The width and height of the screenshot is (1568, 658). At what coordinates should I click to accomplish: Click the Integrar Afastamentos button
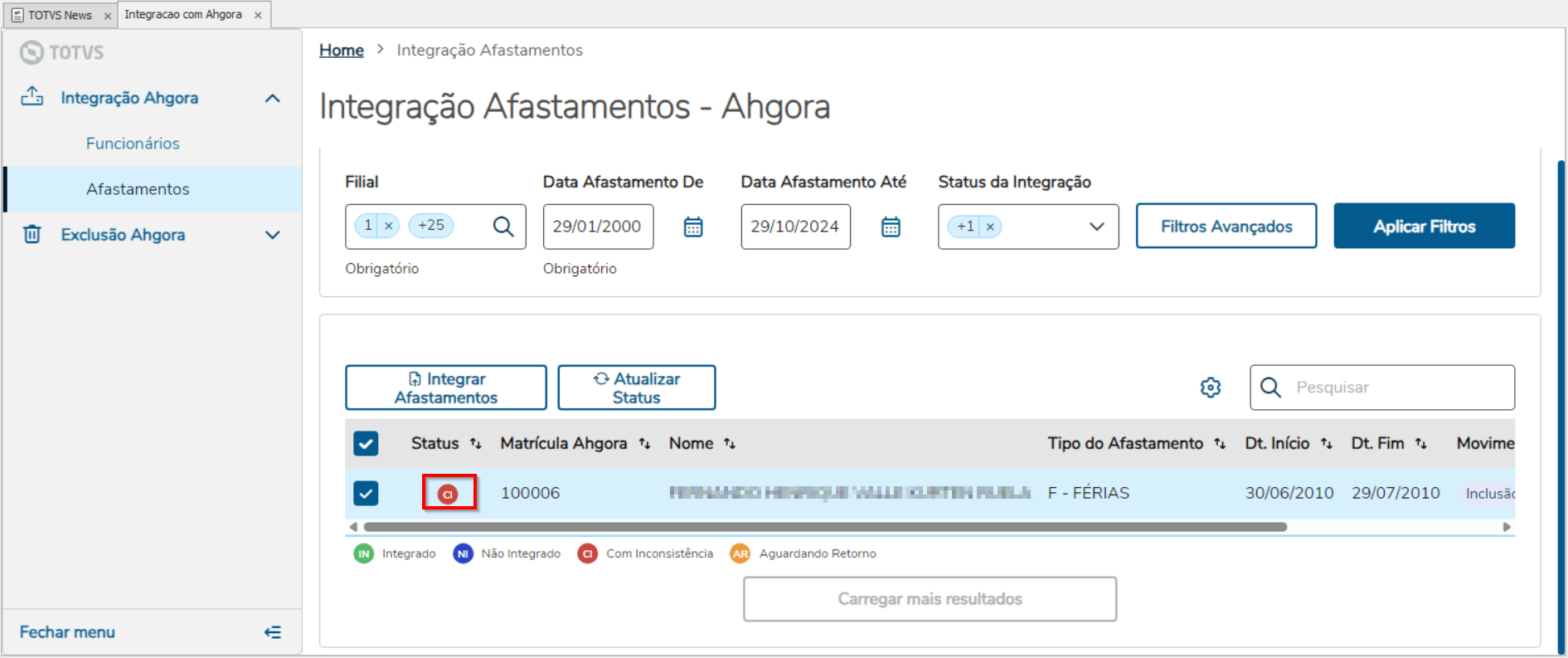[x=446, y=387]
